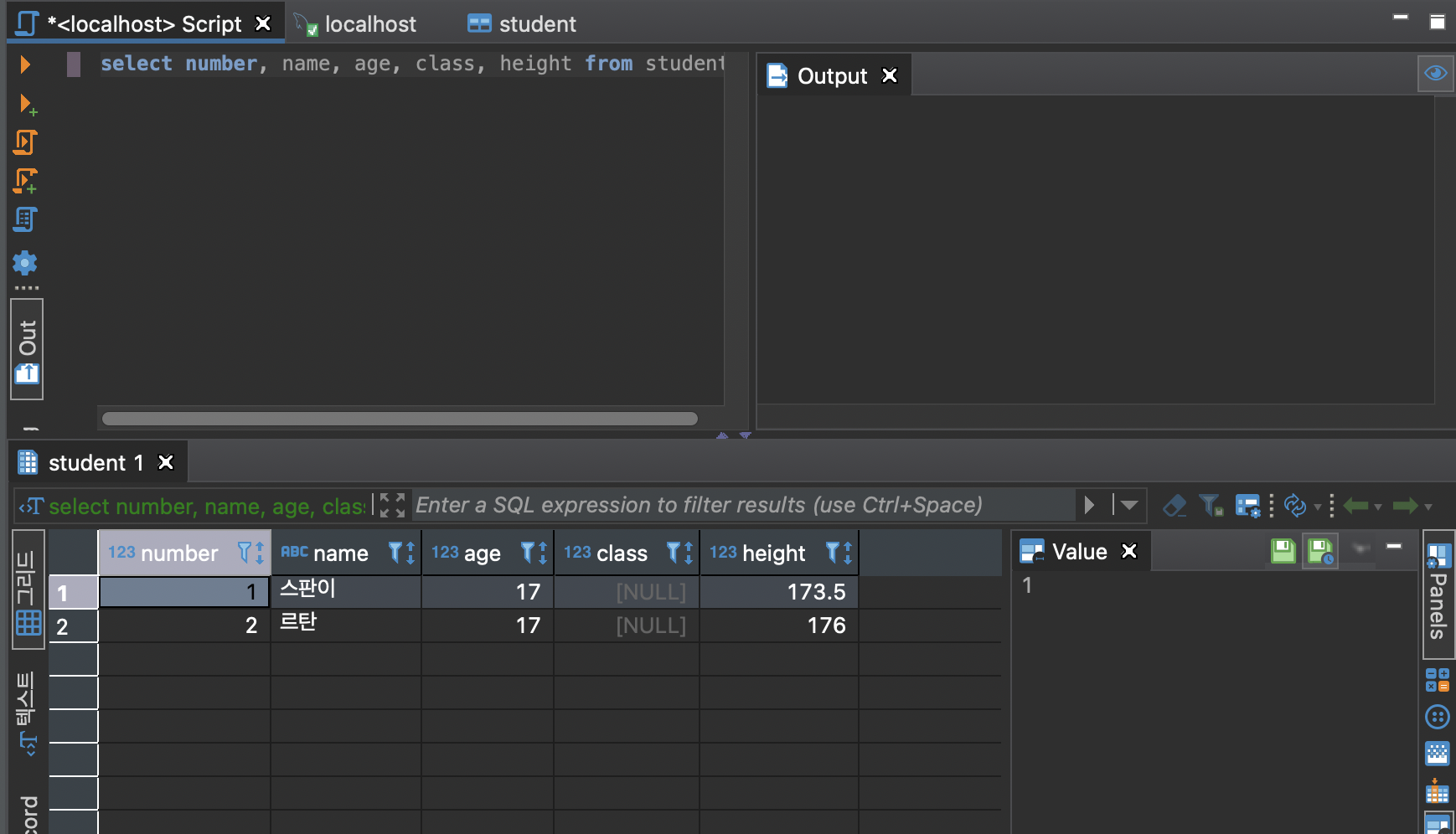Select row header 2 in results grid

[73, 626]
